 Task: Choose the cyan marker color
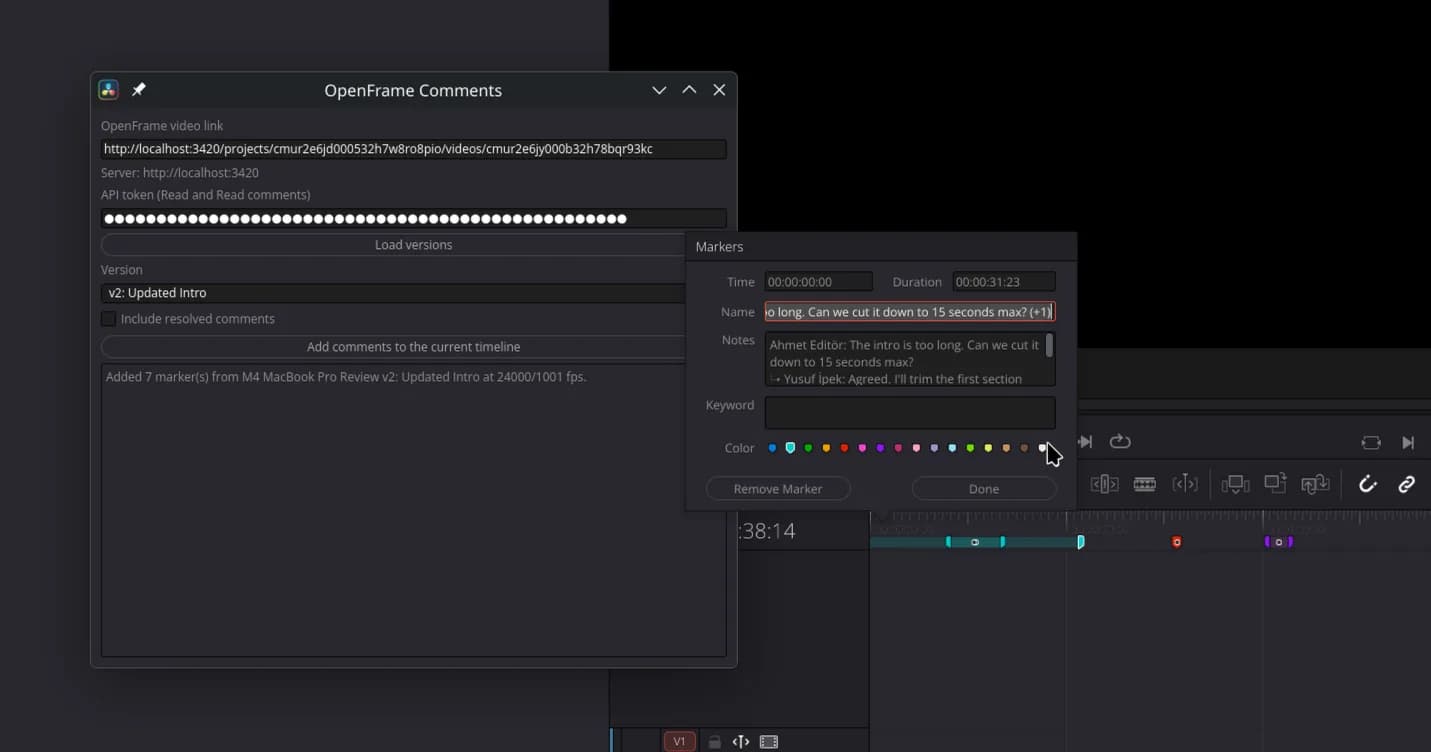790,448
